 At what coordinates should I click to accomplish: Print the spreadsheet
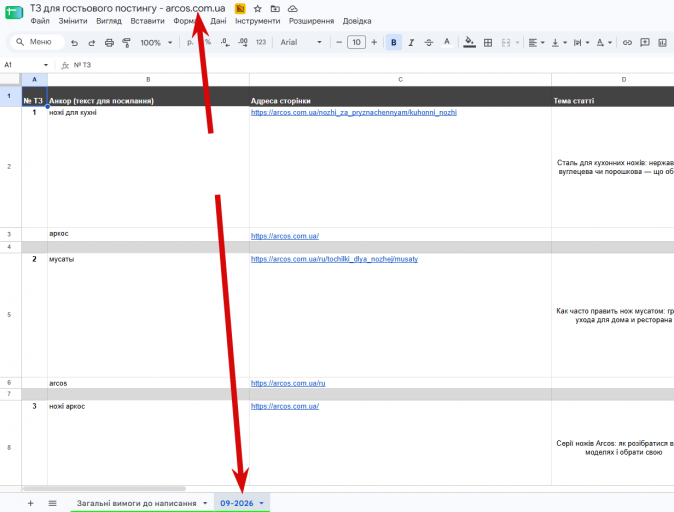tap(109, 42)
